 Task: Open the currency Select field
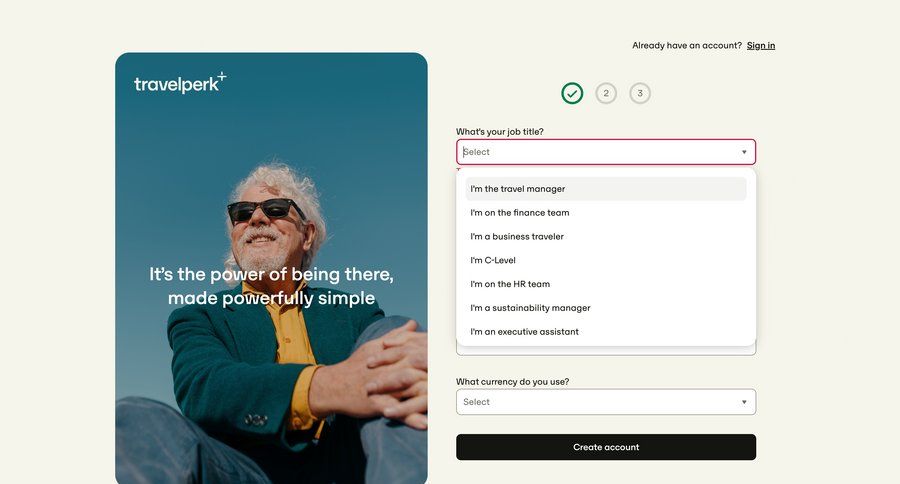point(606,402)
